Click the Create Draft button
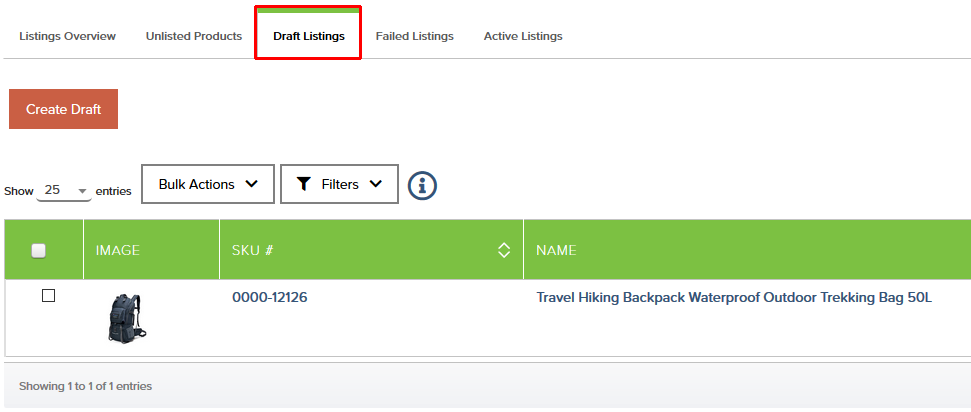971x412 pixels. coord(63,109)
